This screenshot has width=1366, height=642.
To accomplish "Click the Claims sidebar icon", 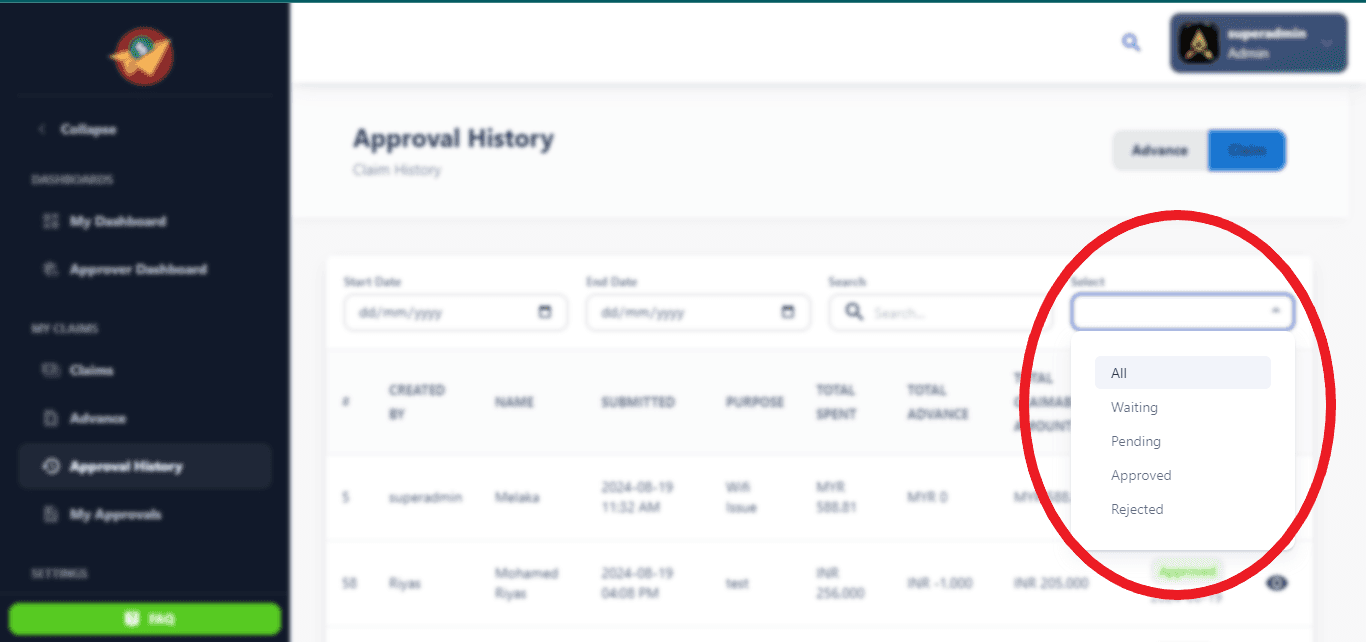I will pyautogui.click(x=51, y=370).
